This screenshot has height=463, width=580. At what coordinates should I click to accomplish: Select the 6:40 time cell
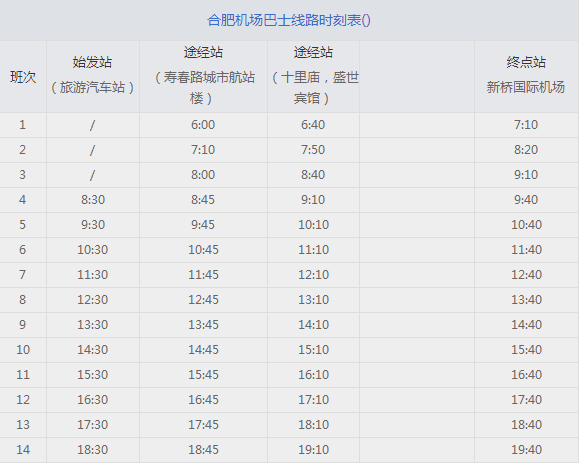pos(313,125)
